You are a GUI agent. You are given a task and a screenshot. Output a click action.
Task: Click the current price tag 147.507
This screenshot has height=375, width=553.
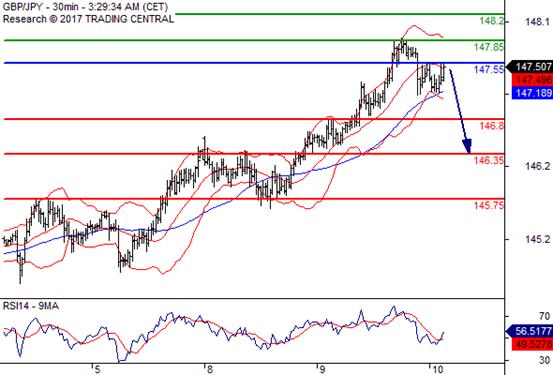pos(529,66)
